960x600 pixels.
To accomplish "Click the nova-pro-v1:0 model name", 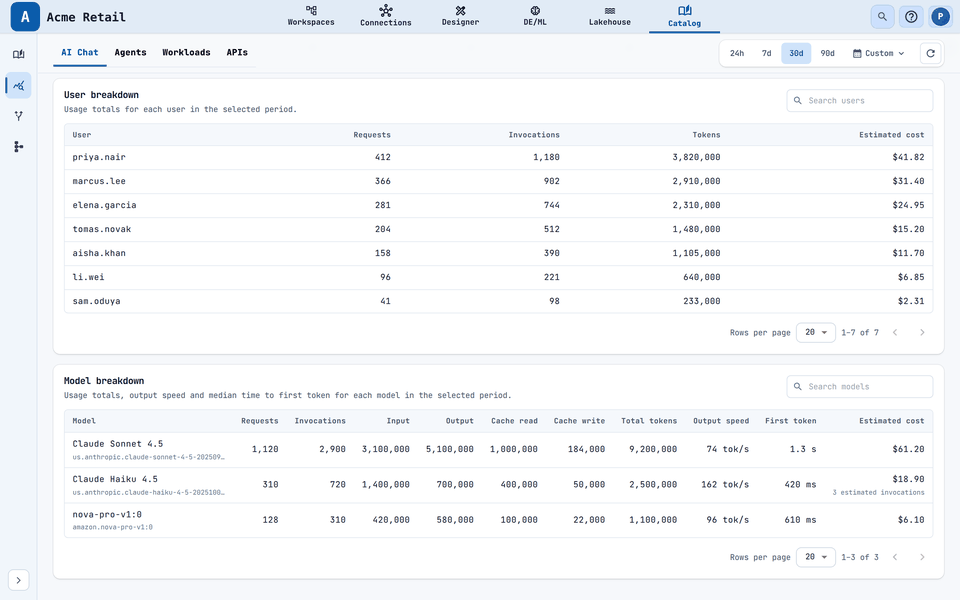I will click(107, 514).
